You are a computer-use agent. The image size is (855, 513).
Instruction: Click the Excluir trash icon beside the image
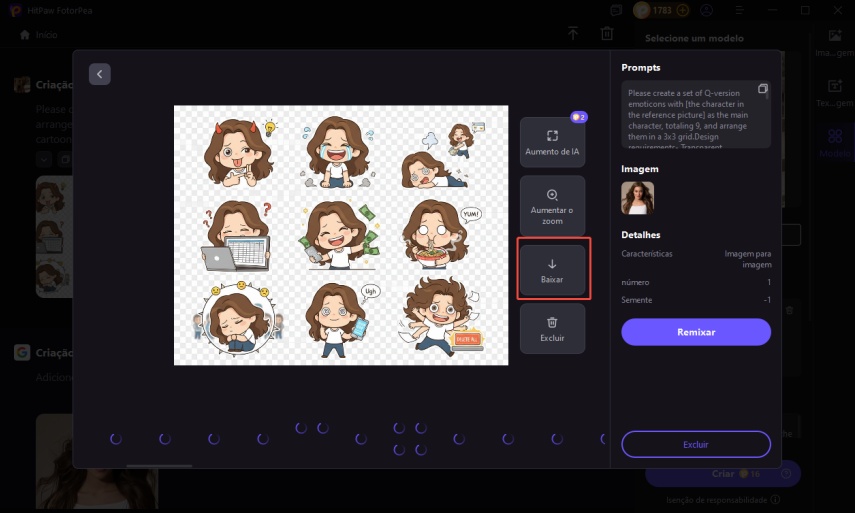552,328
